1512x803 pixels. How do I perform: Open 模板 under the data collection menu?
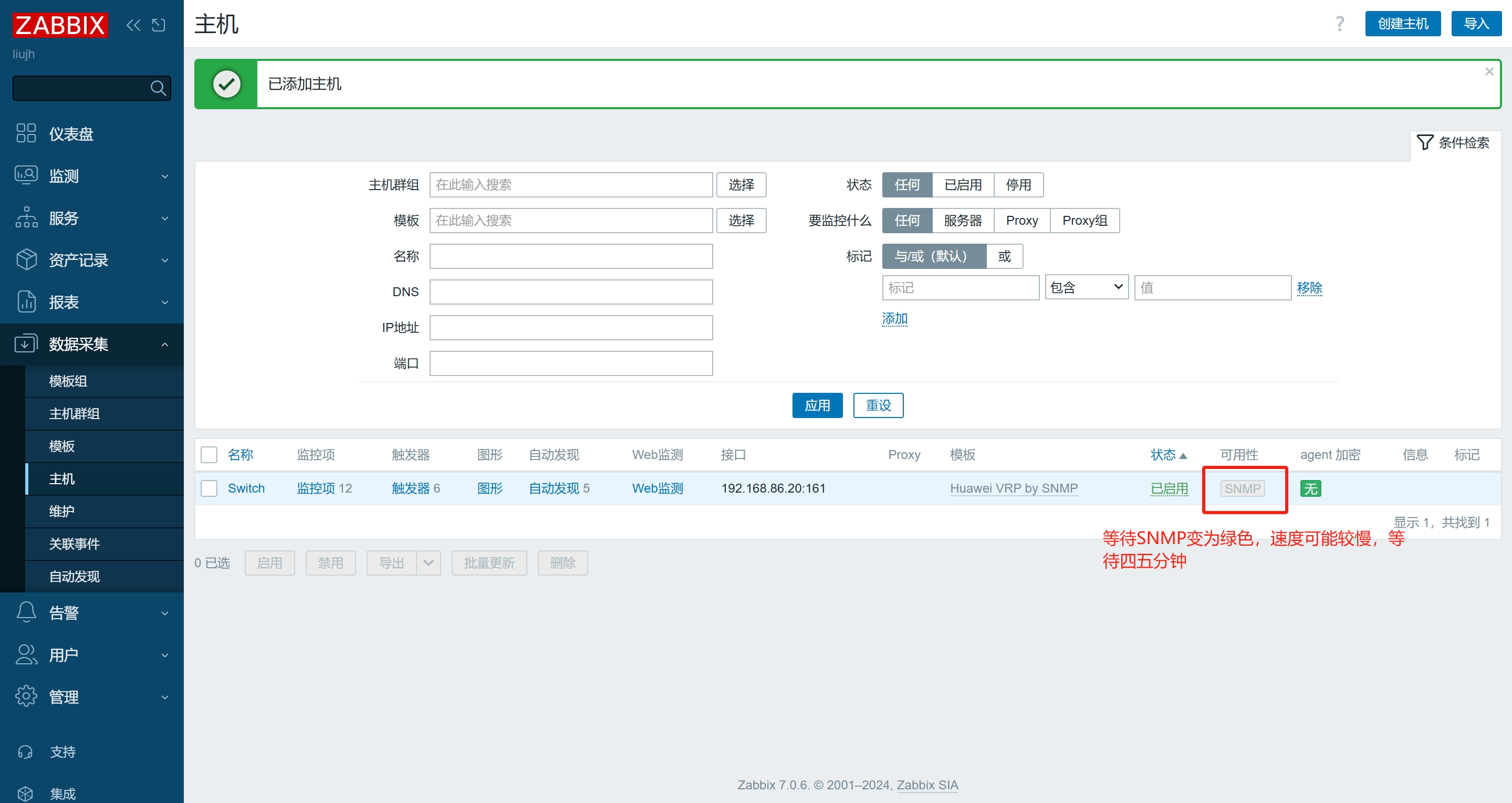click(62, 446)
